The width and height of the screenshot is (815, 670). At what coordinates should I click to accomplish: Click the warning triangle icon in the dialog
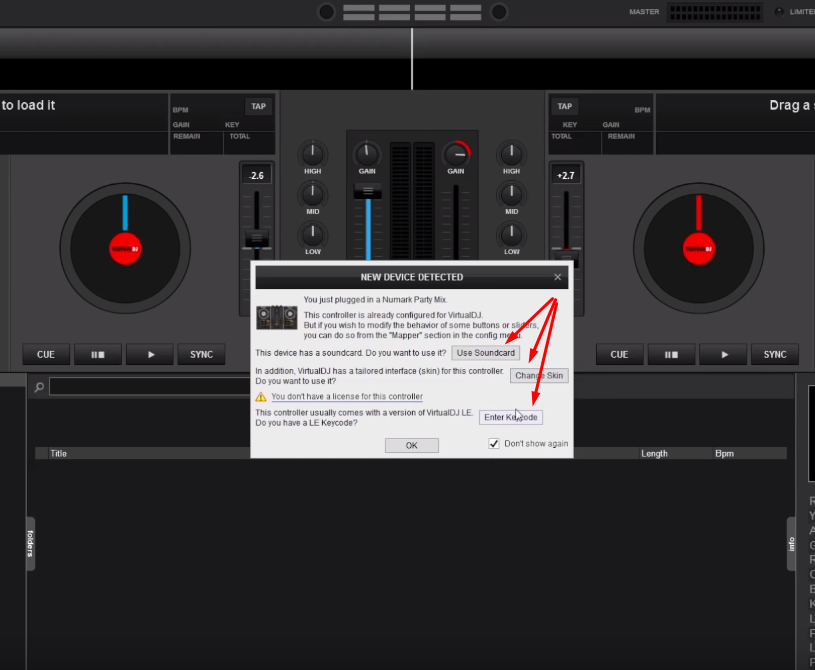pos(261,397)
